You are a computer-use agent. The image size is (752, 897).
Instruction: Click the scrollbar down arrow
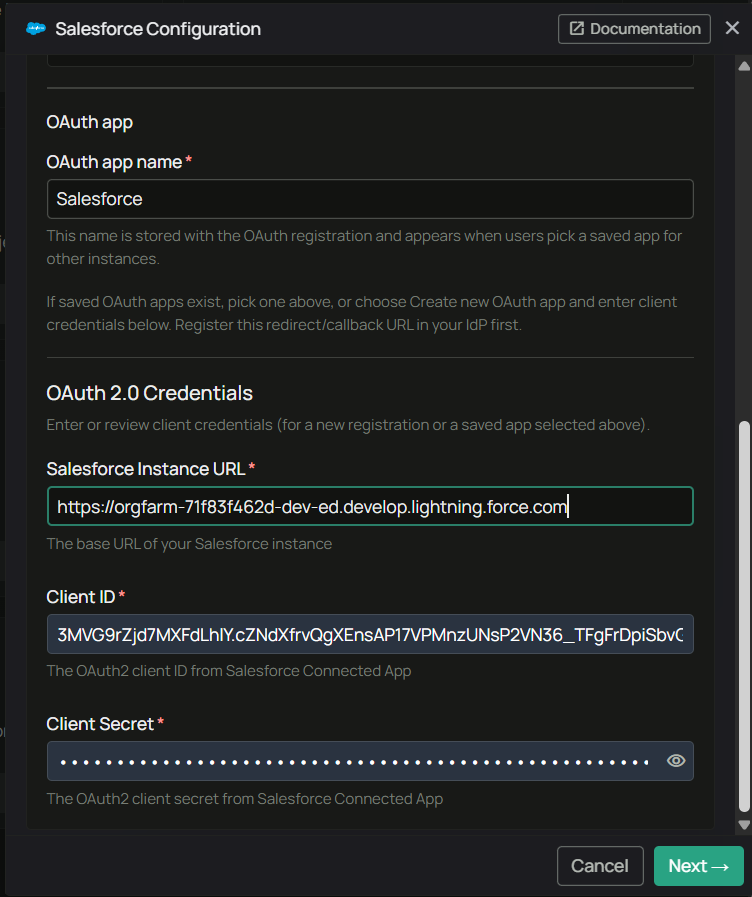coord(744,825)
